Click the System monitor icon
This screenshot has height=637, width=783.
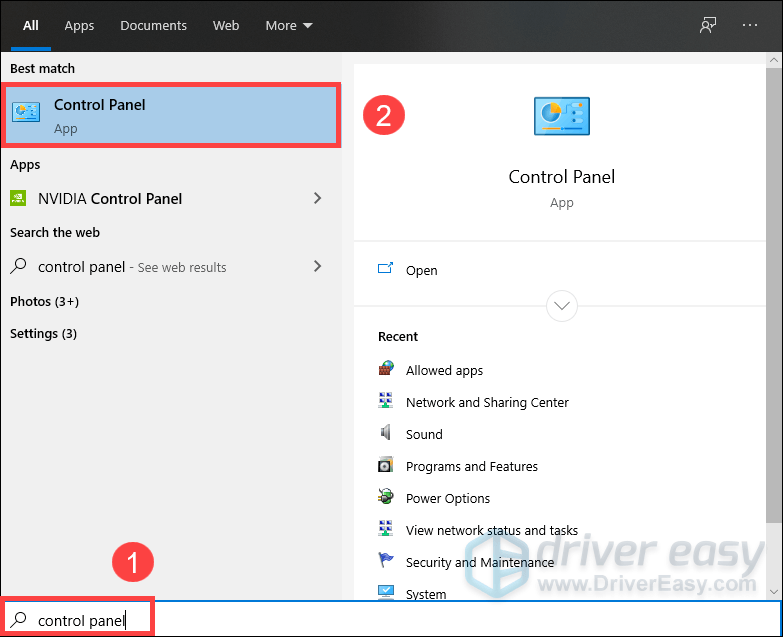[x=386, y=592]
